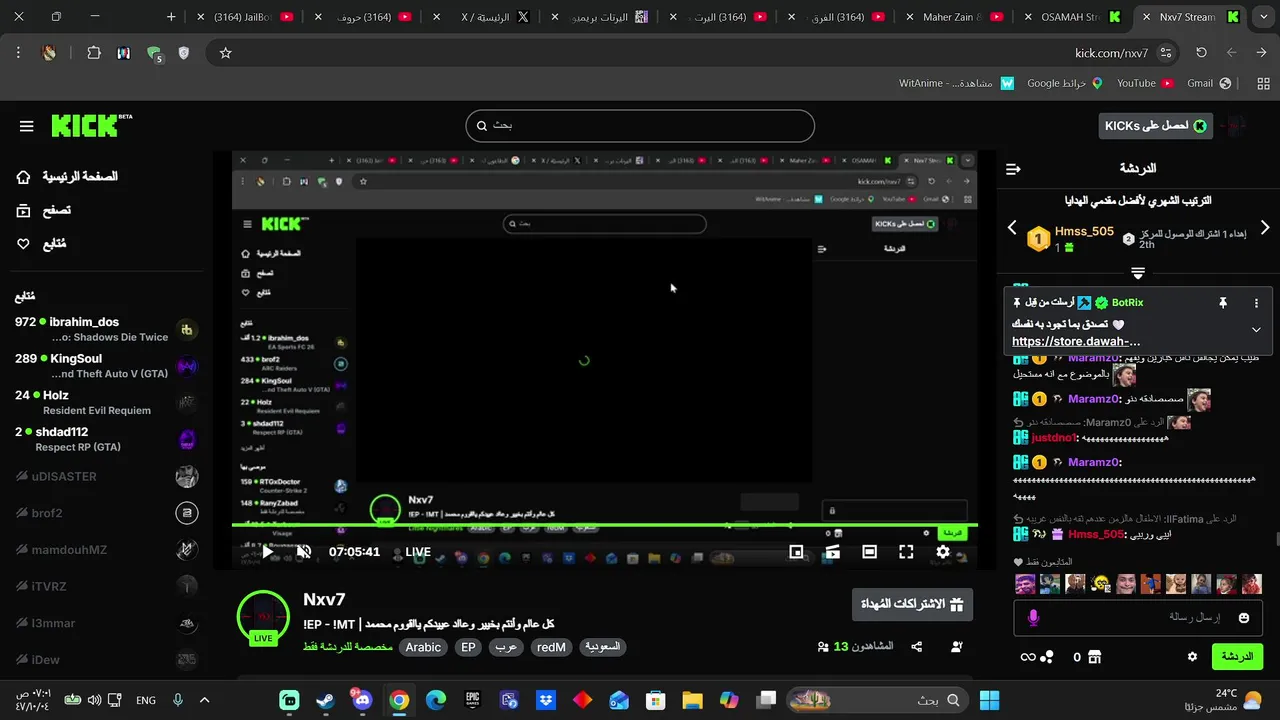This screenshot has height=720, width=1280.
Task: Open mamdouhMZ offline channel
Action: tap(105, 550)
